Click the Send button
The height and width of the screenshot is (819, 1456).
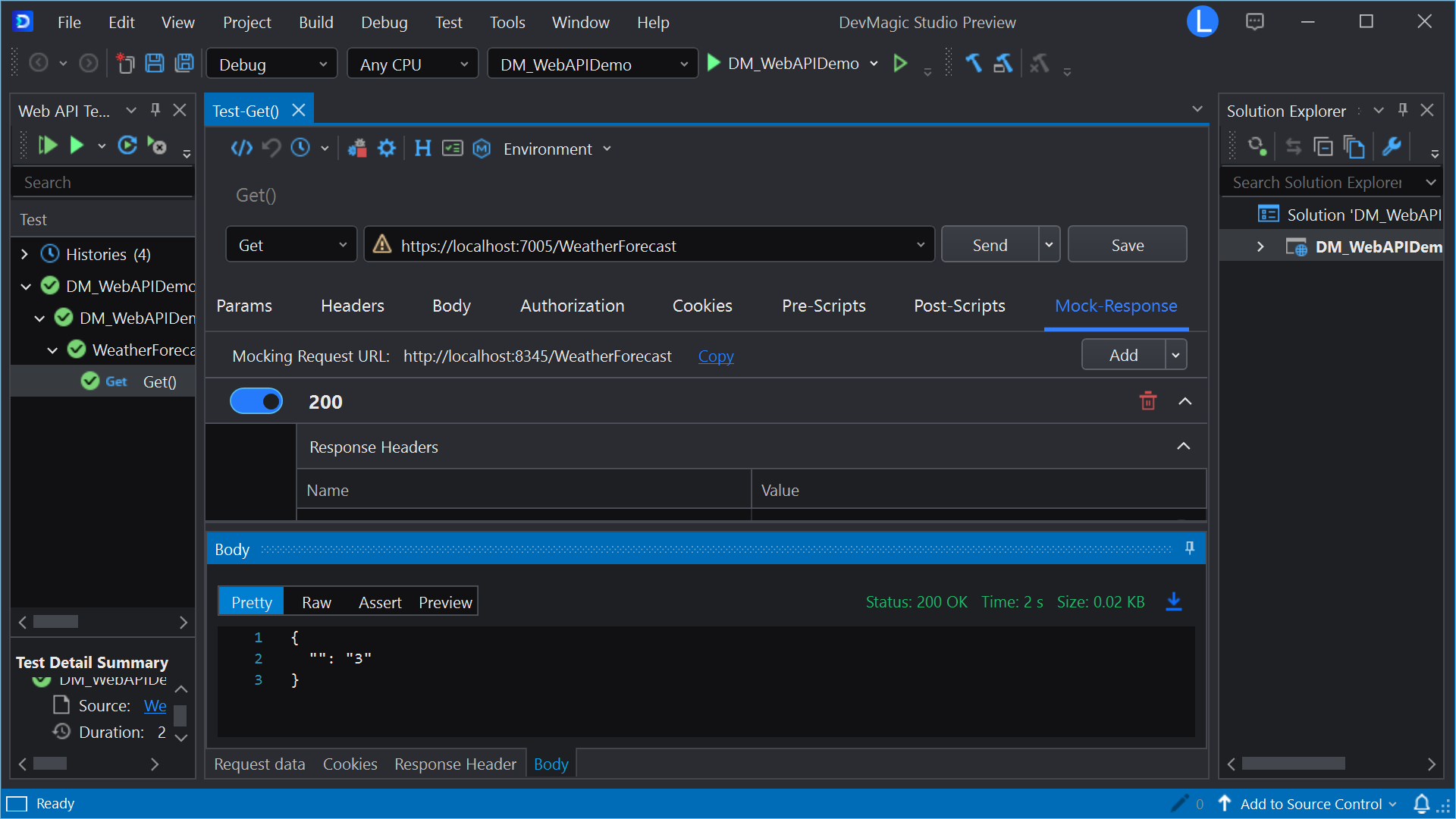click(x=989, y=244)
